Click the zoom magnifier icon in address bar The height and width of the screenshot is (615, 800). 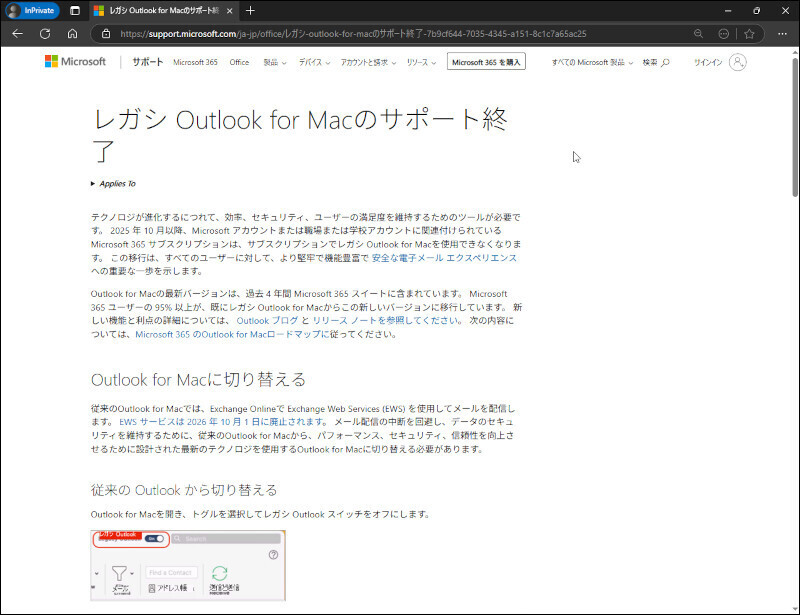click(698, 34)
